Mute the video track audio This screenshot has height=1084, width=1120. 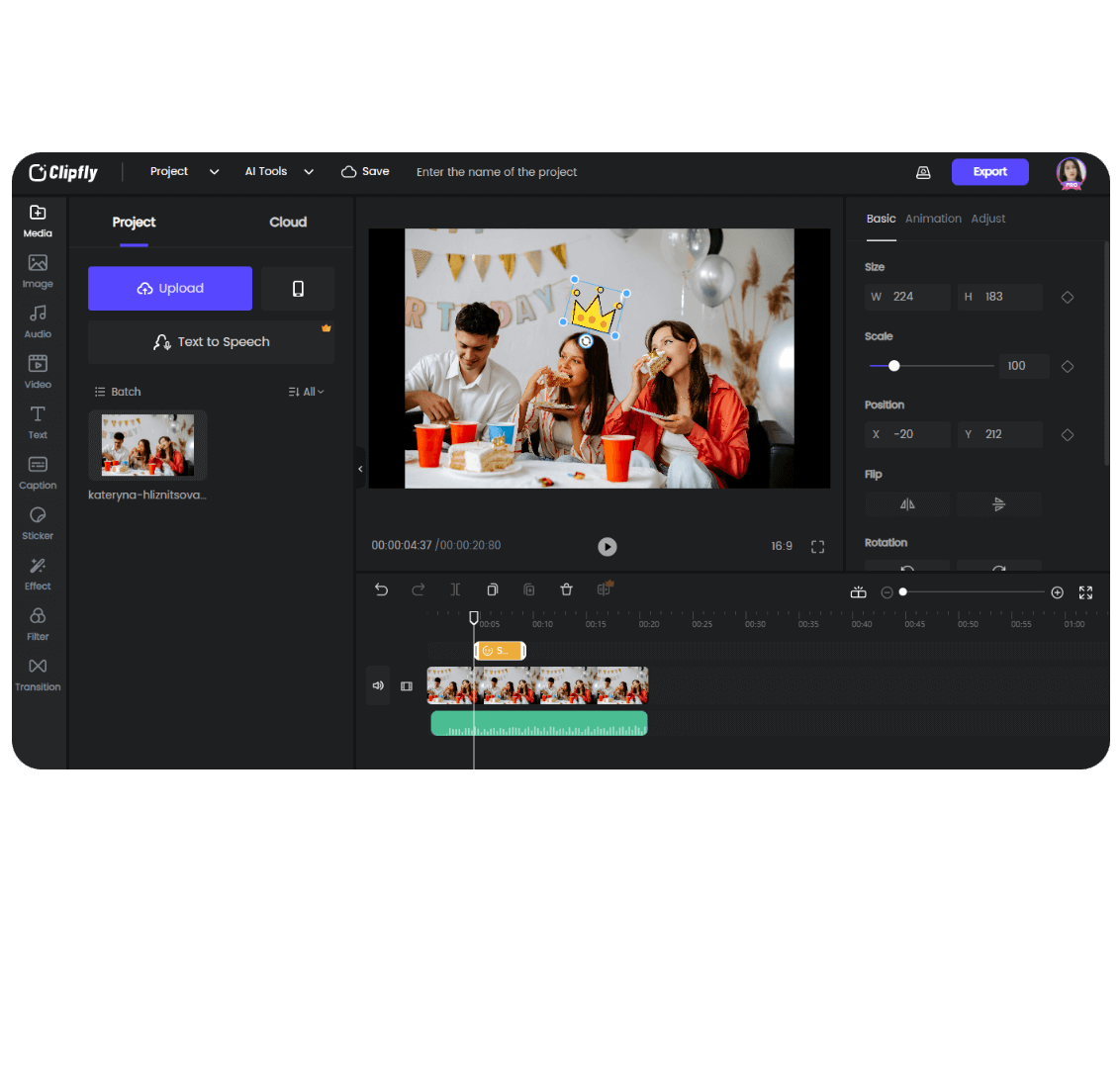tap(377, 684)
